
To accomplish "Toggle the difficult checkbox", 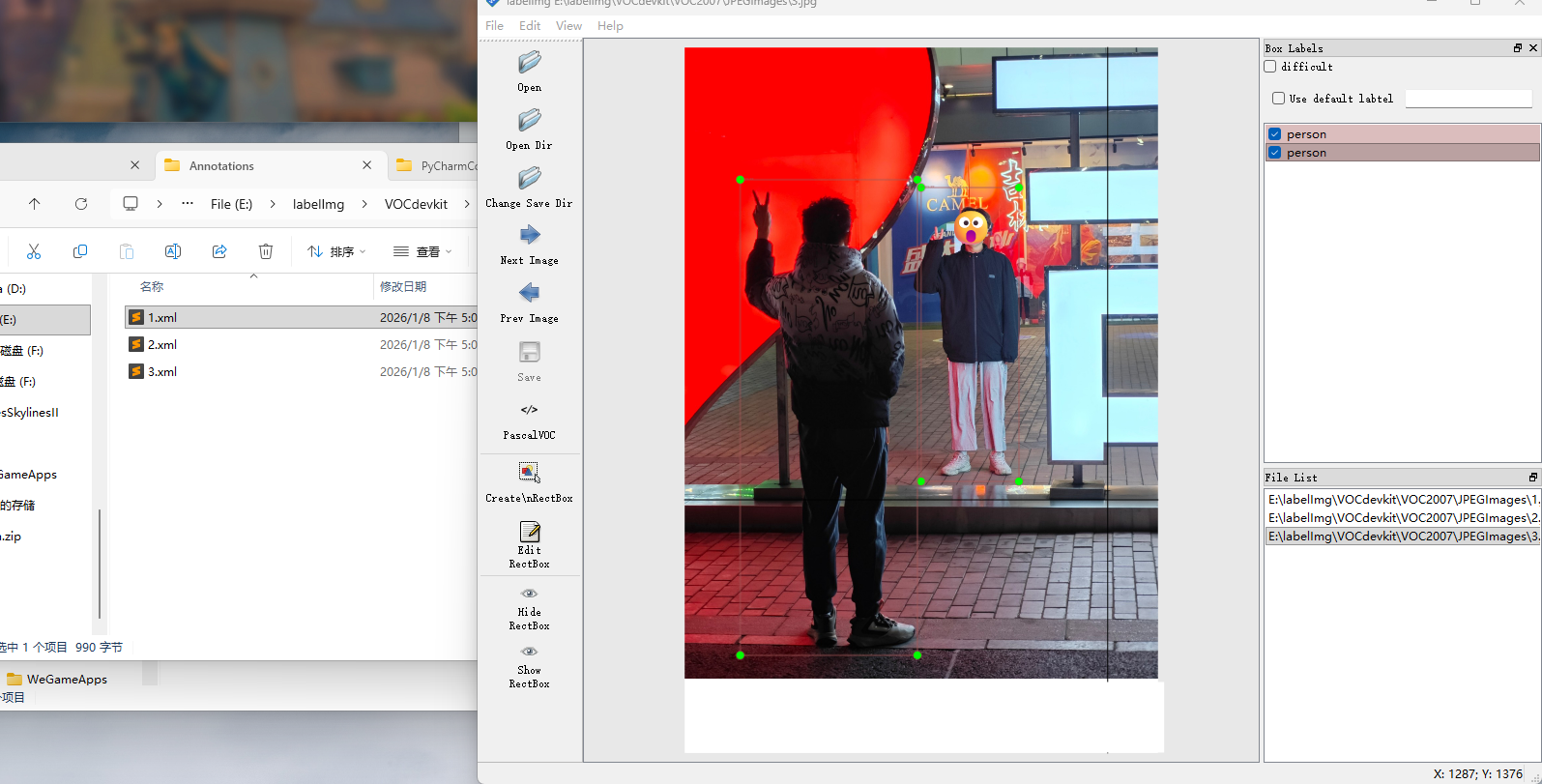I will [1270, 67].
